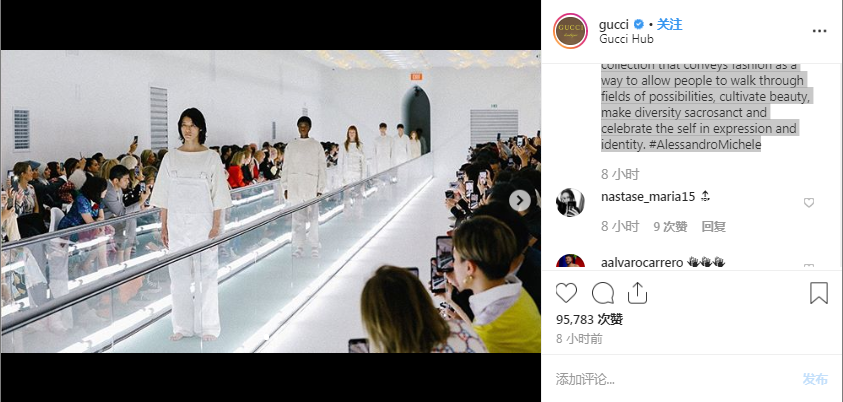The height and width of the screenshot is (402, 843).
Task: Follow gucci using the blue 关注 link
Action: point(669,24)
